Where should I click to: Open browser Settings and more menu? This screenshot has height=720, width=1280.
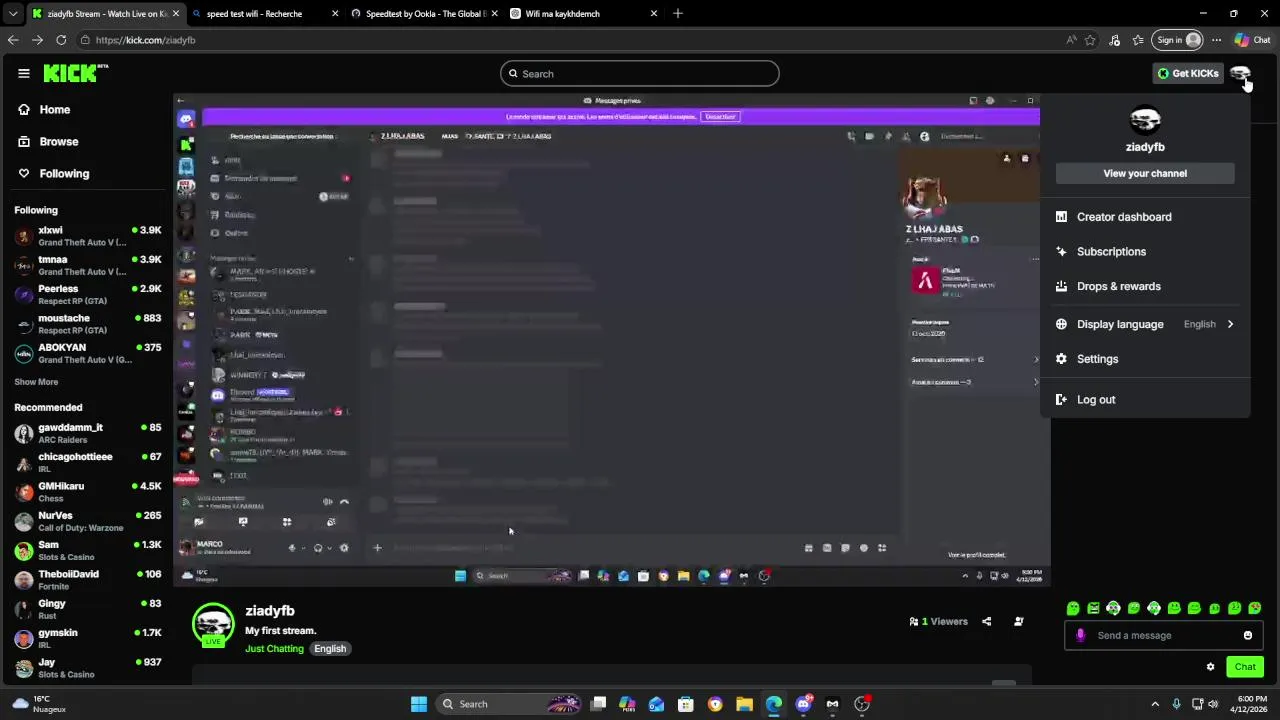click(1216, 40)
